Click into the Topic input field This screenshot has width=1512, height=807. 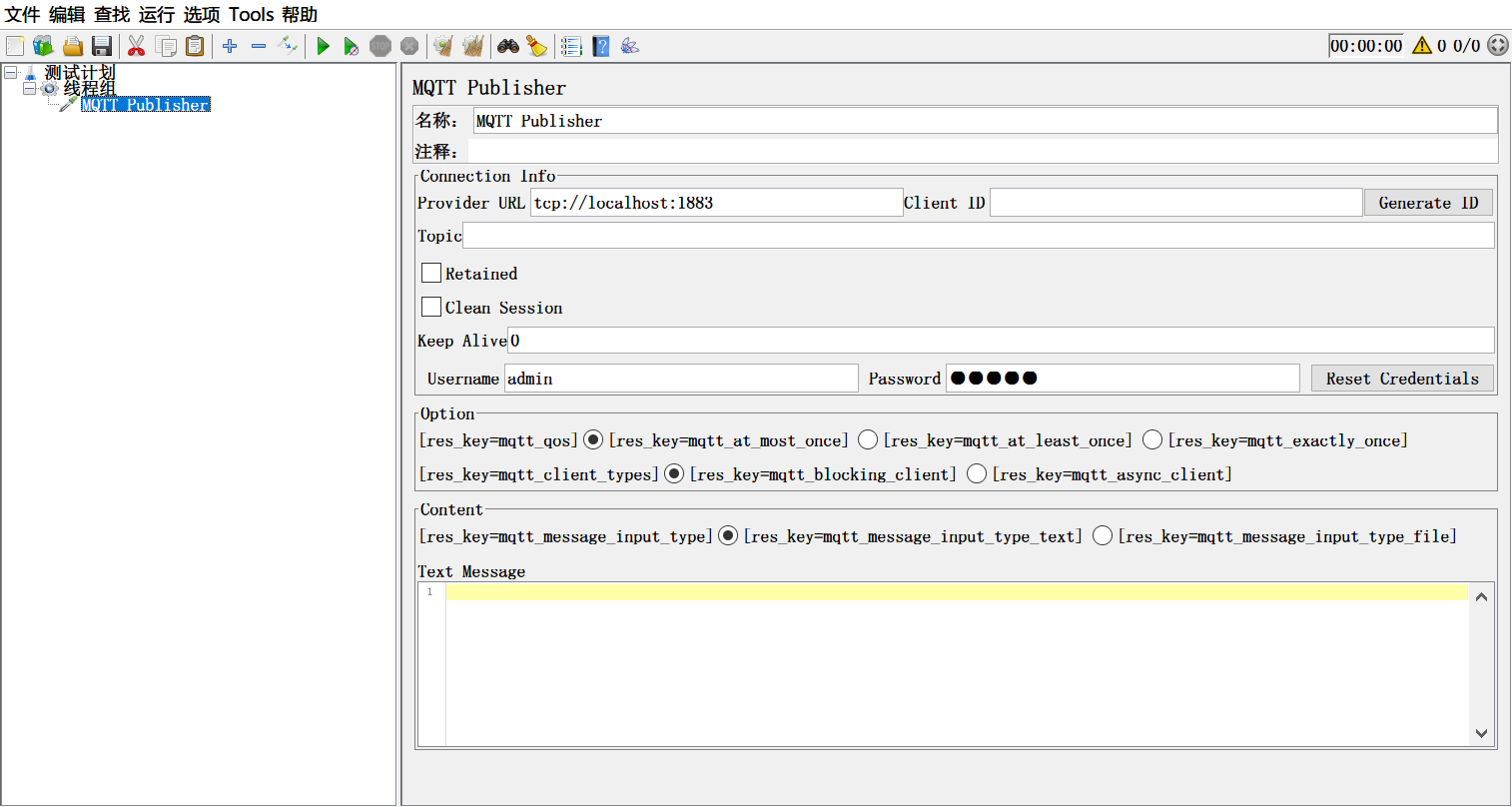coord(978,236)
